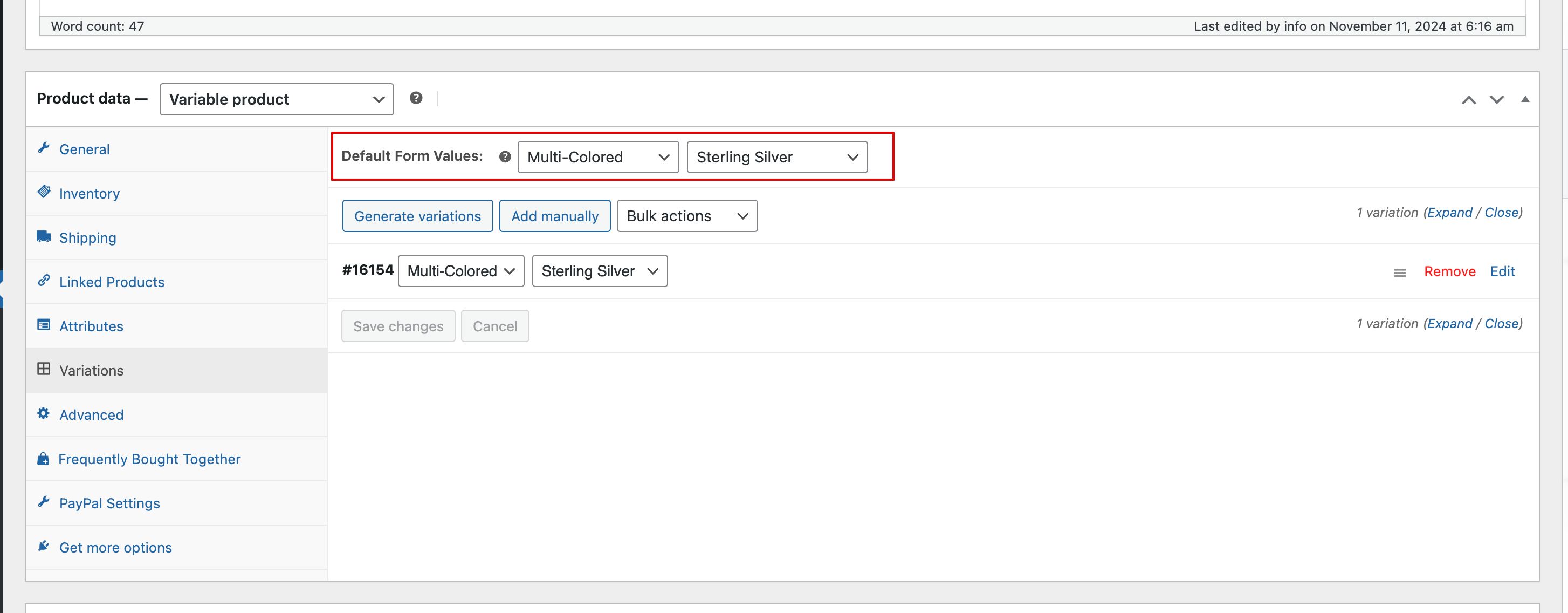Screen dimensions: 1568x613
Task: Open the Linked Products tab
Action: tap(176, 282)
